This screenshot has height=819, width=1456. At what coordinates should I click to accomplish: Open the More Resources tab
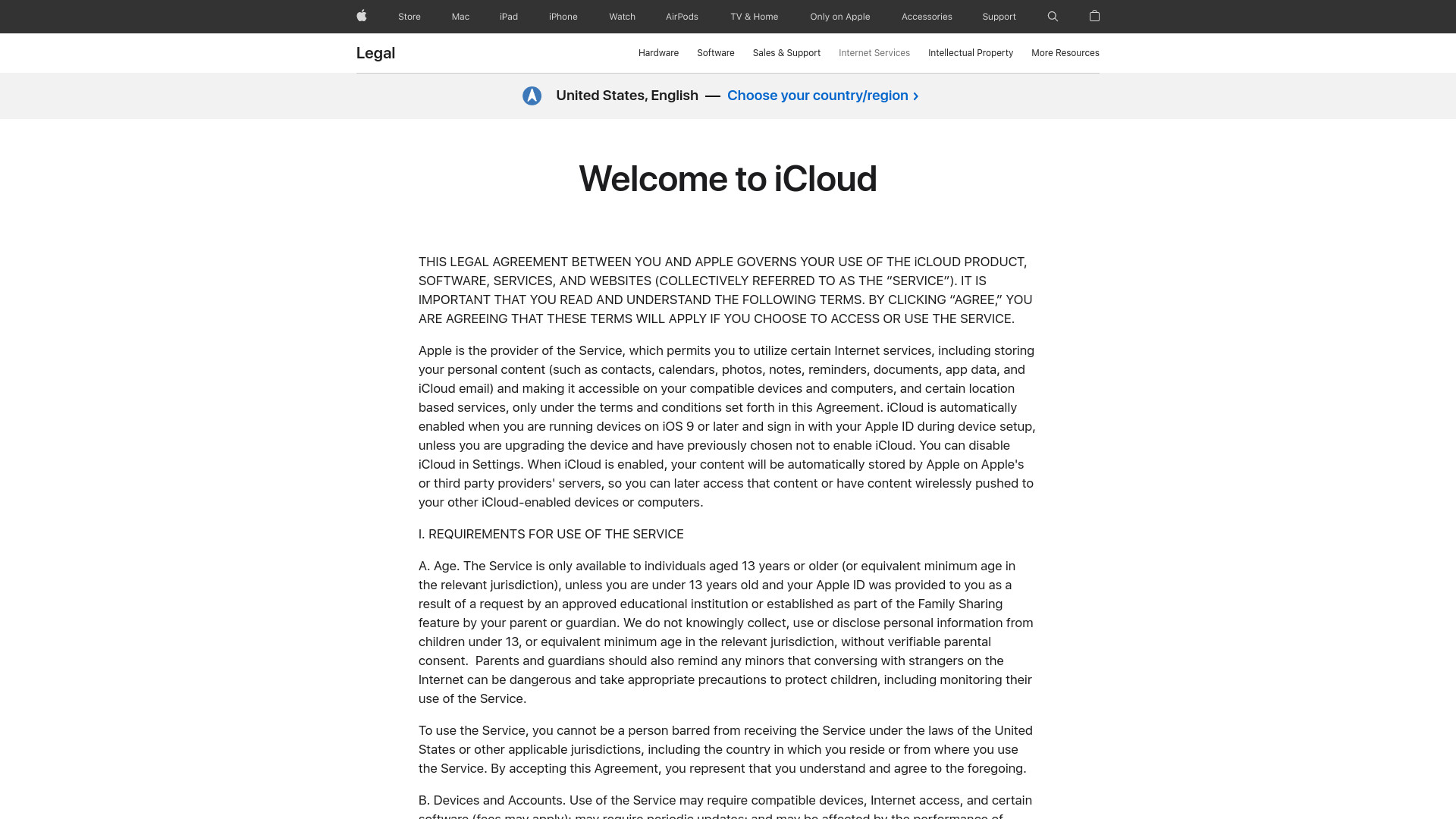(x=1065, y=53)
